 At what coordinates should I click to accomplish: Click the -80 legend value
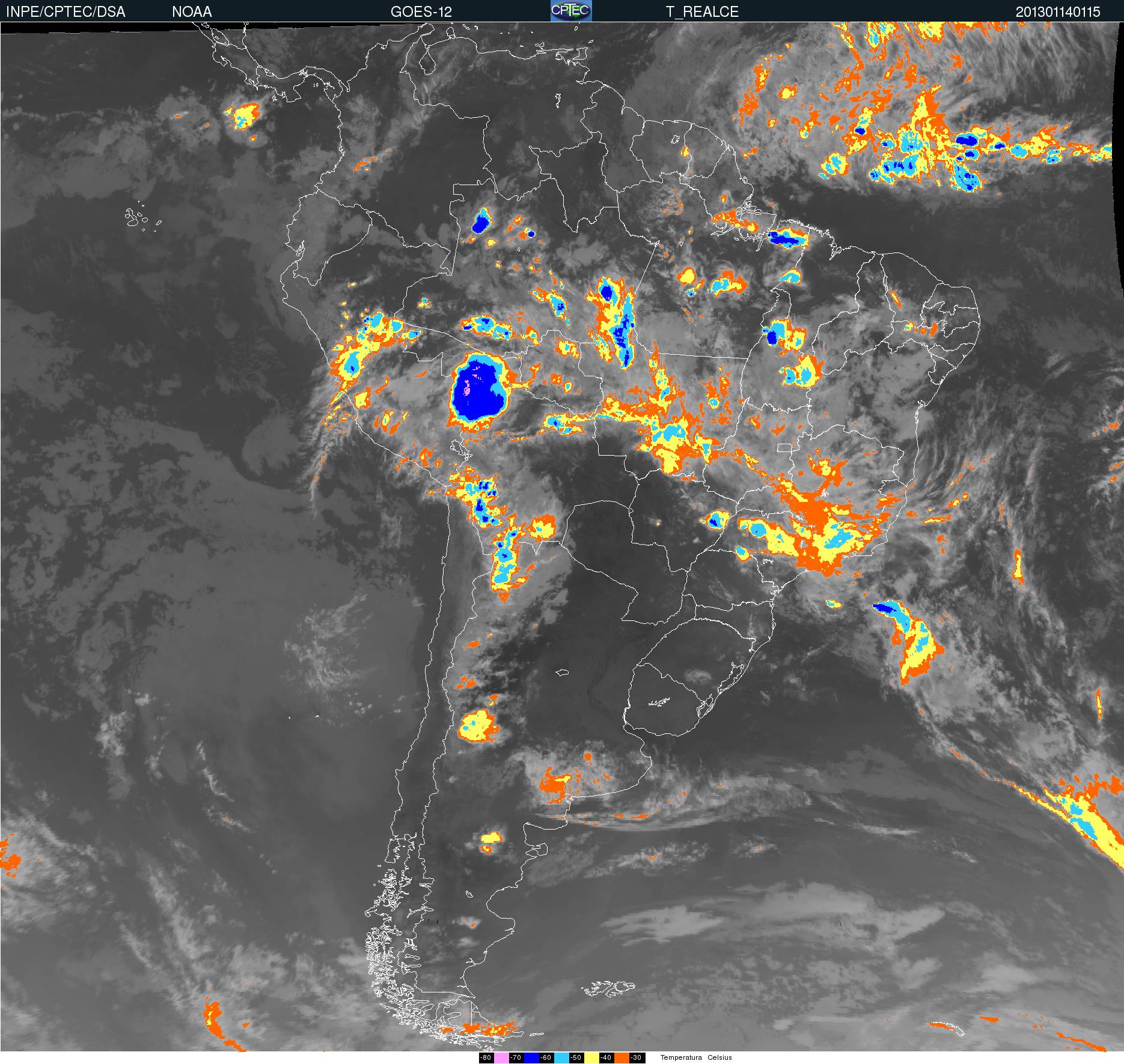pos(486,1057)
